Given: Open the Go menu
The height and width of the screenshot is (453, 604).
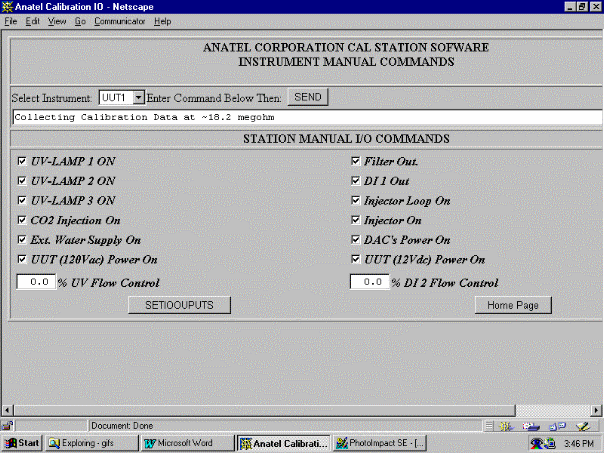Looking at the screenshot, I should click(x=80, y=22).
